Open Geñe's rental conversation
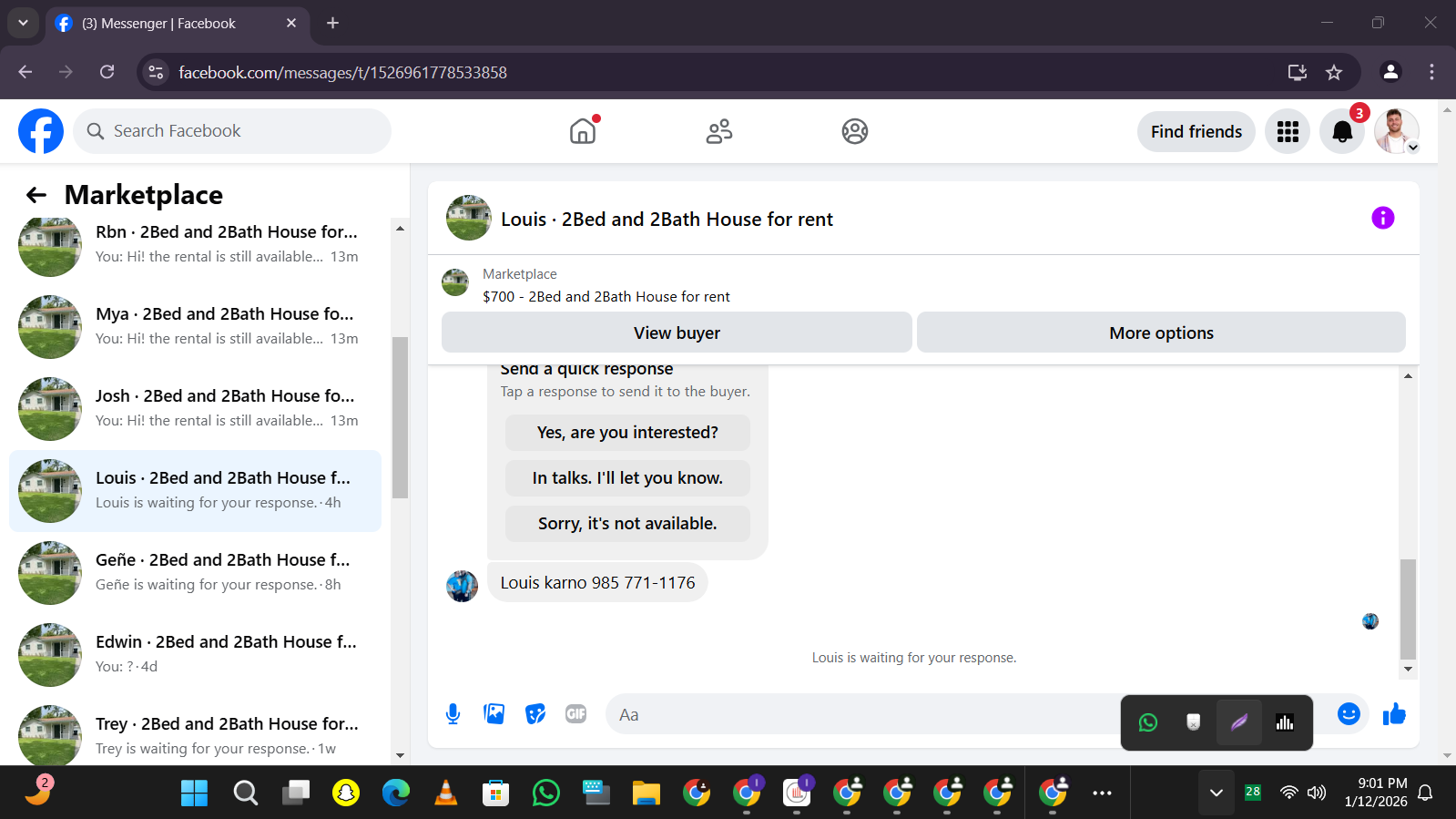 (195, 572)
